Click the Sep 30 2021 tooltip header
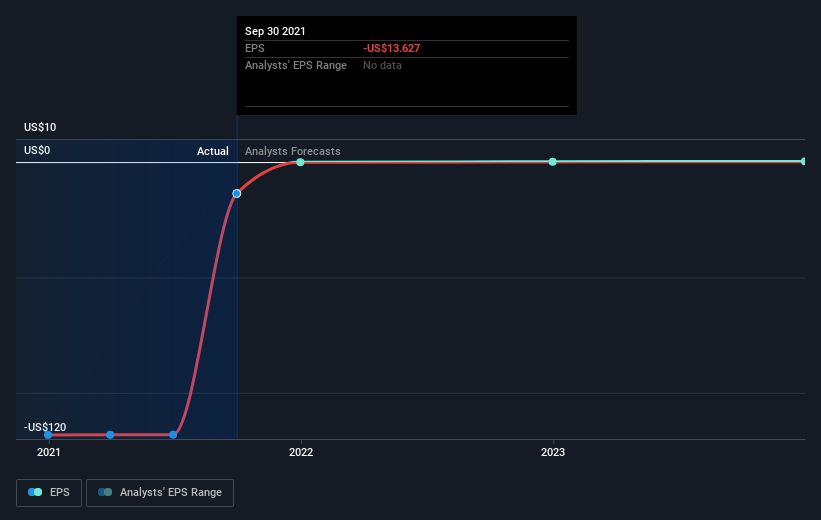821x520 pixels. coord(275,31)
